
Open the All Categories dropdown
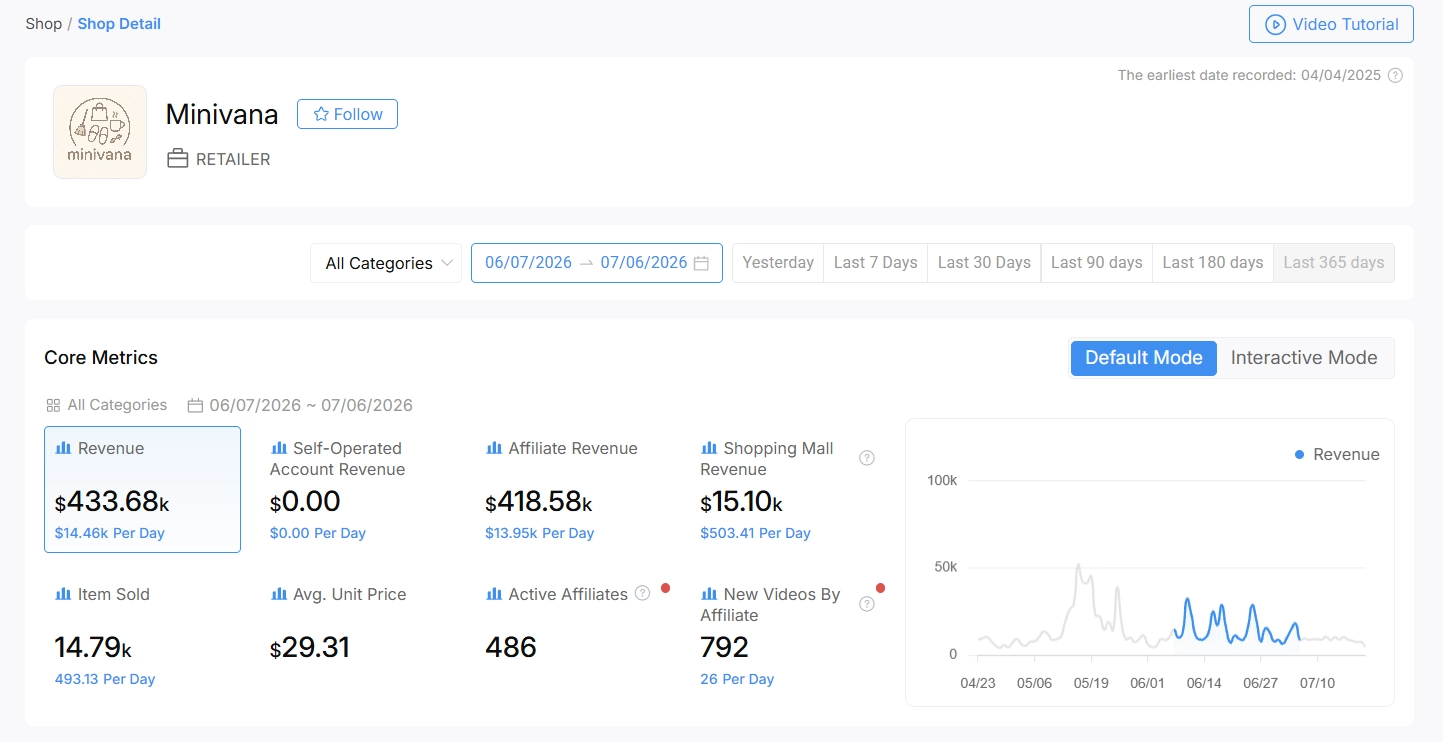tap(386, 263)
